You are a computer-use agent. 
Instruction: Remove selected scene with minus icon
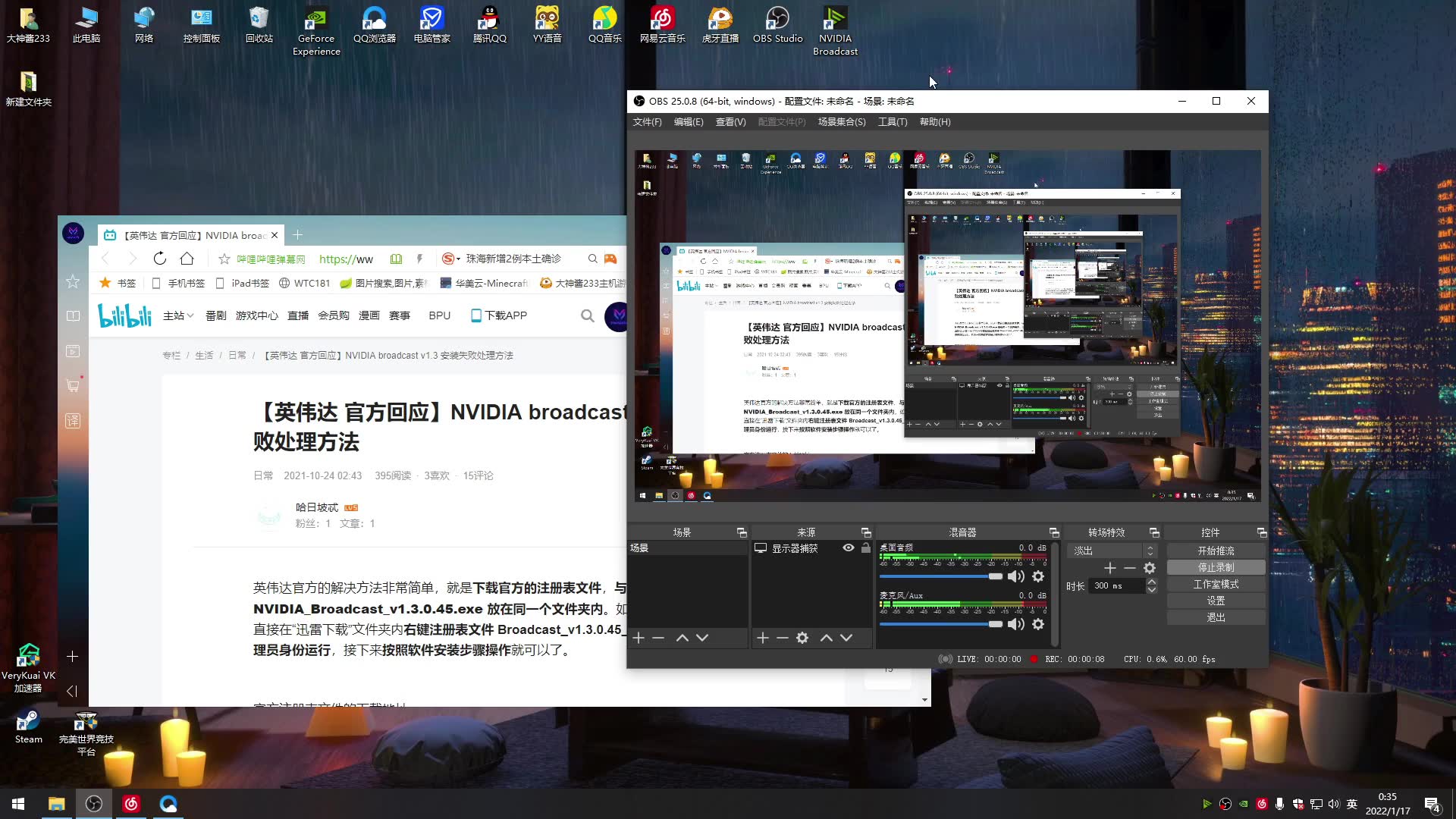coord(658,638)
